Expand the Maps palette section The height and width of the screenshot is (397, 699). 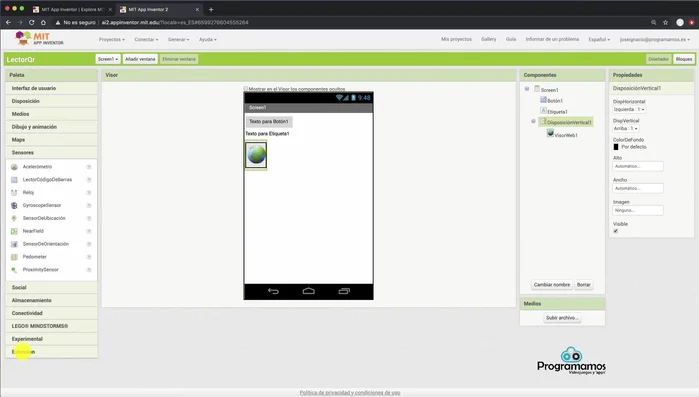click(52, 140)
